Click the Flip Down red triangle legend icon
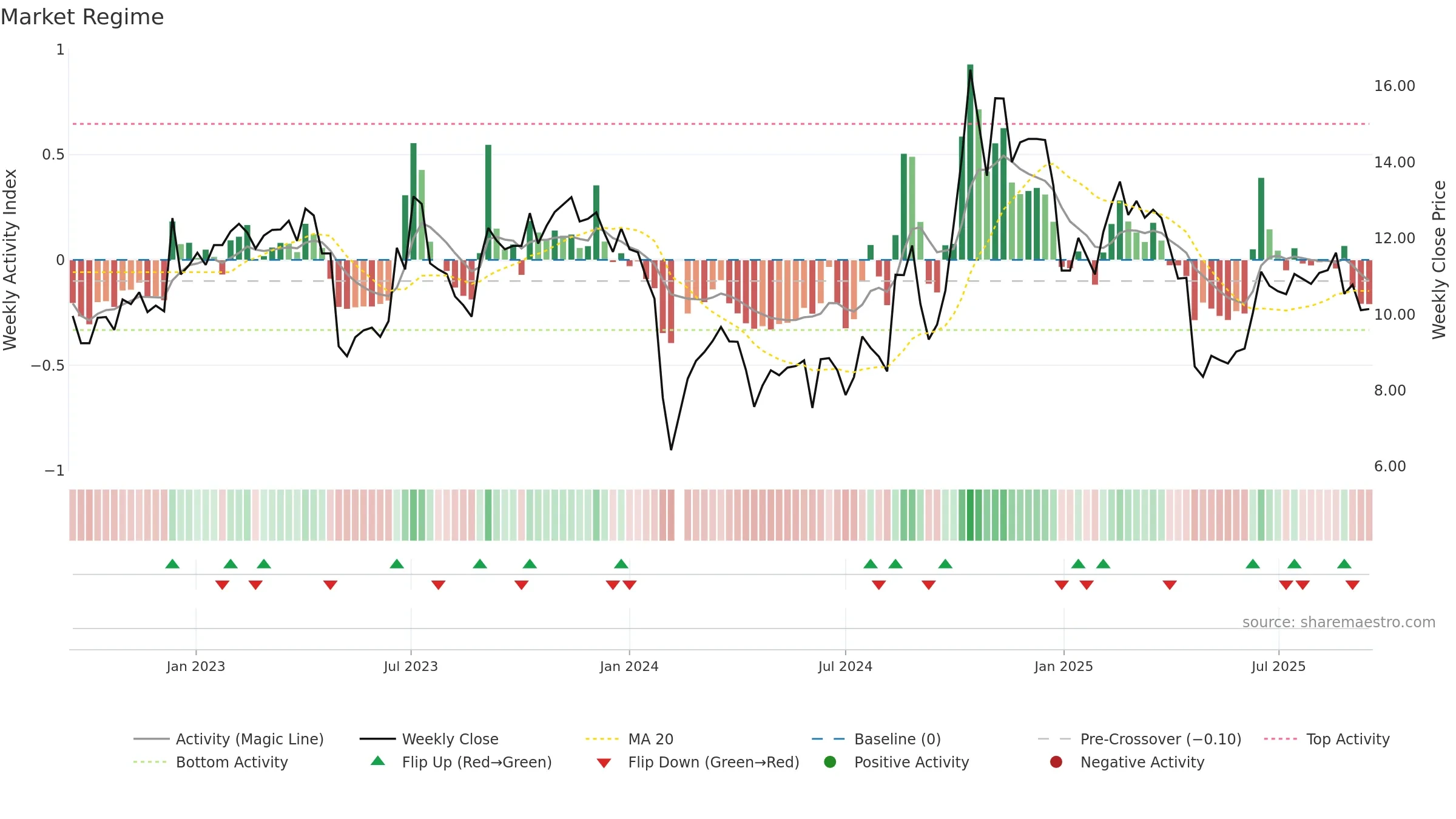This screenshot has height=819, width=1456. [x=604, y=763]
